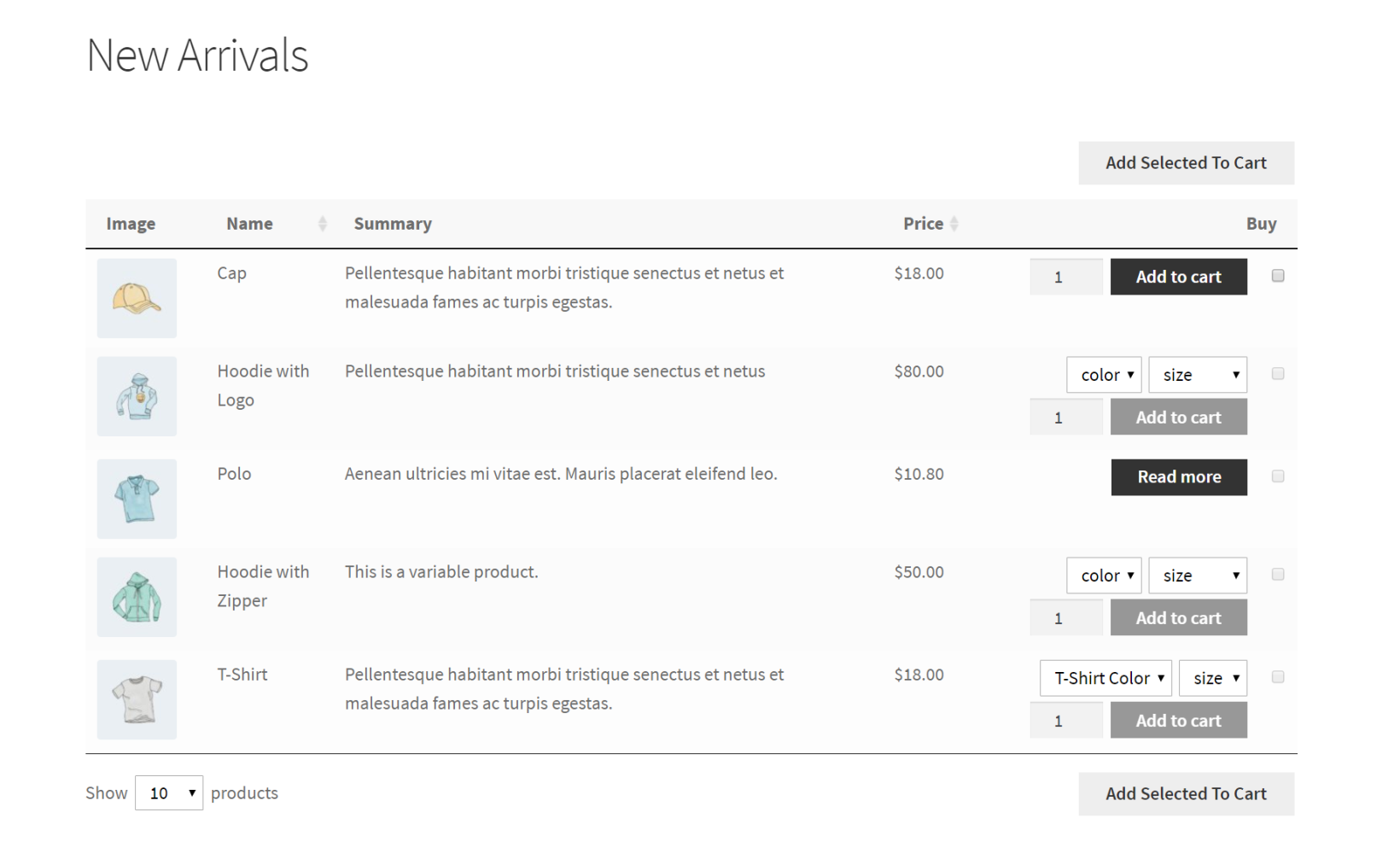Open the color dropdown for Hoodie with Logo

(1103, 374)
